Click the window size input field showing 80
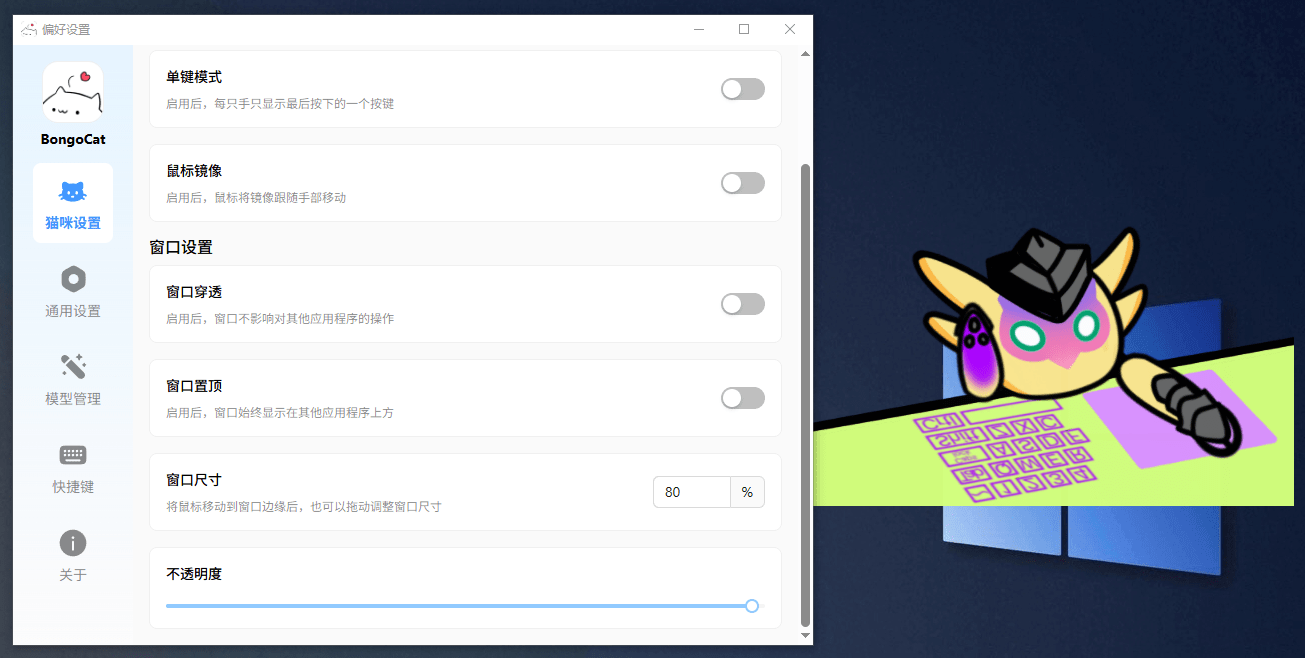 click(692, 492)
